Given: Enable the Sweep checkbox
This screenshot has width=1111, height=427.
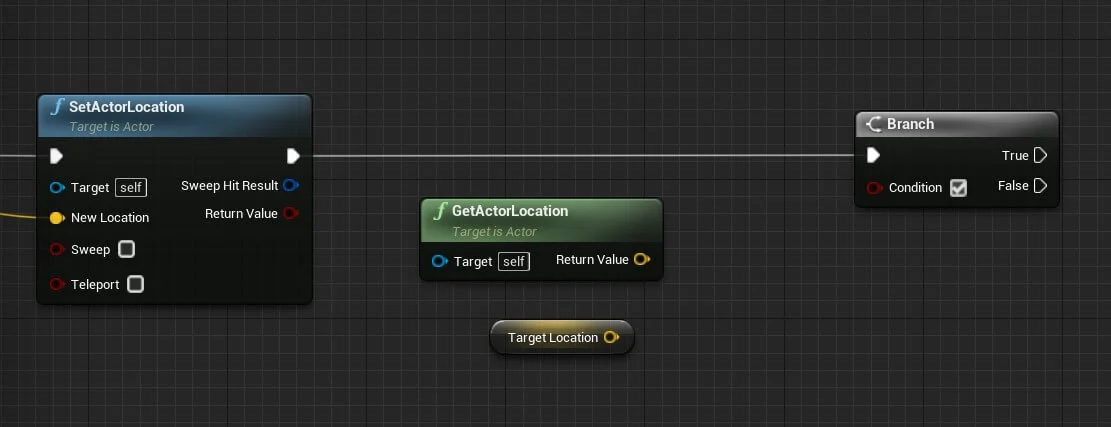Looking at the screenshot, I should click(x=127, y=249).
